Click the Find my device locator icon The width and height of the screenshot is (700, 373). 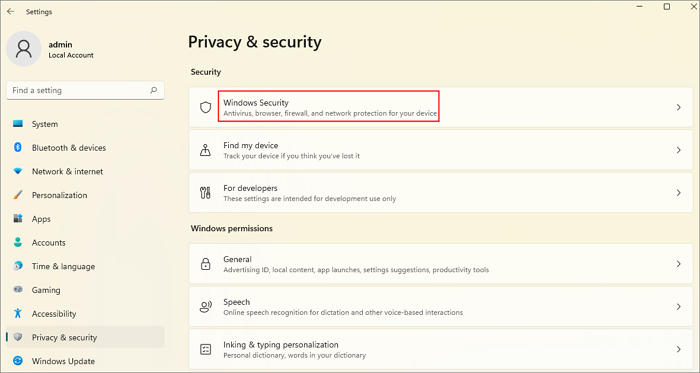pyautogui.click(x=205, y=150)
